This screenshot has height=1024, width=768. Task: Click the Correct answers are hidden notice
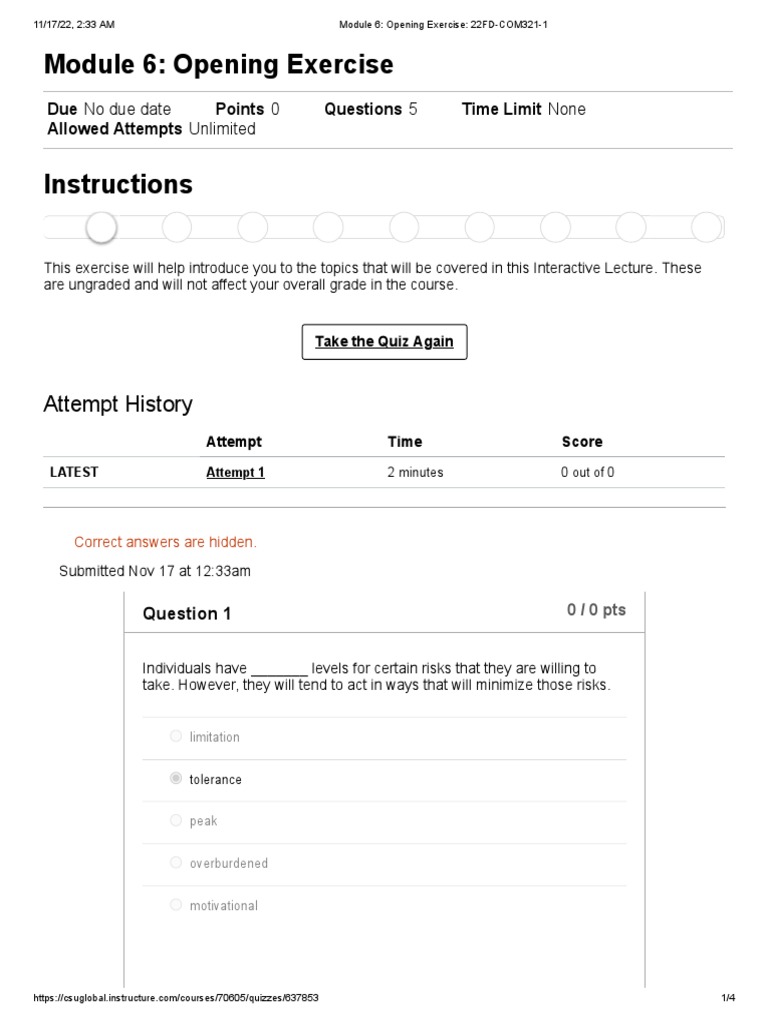165,542
